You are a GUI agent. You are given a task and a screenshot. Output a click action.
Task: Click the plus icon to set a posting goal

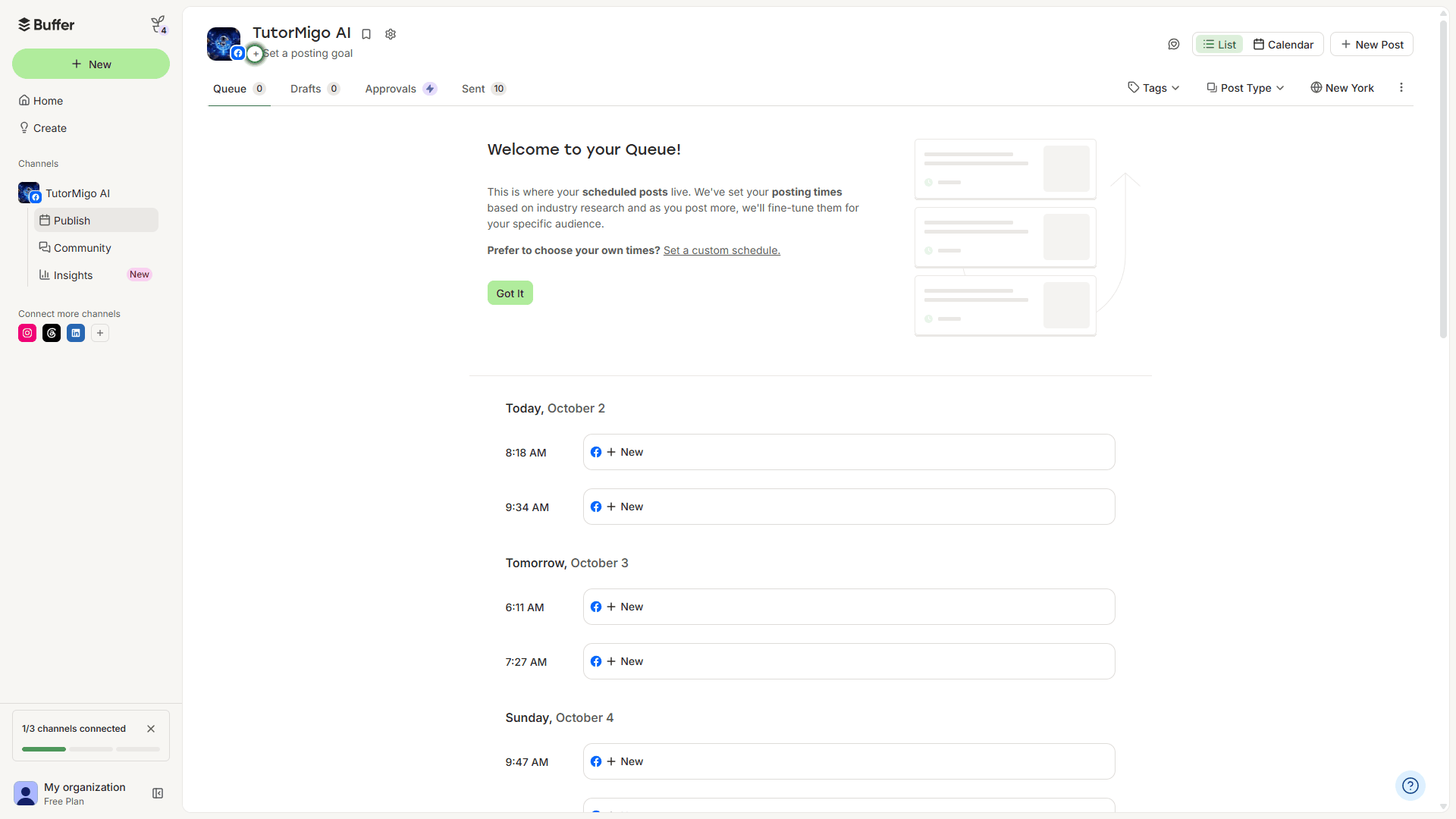point(256,54)
